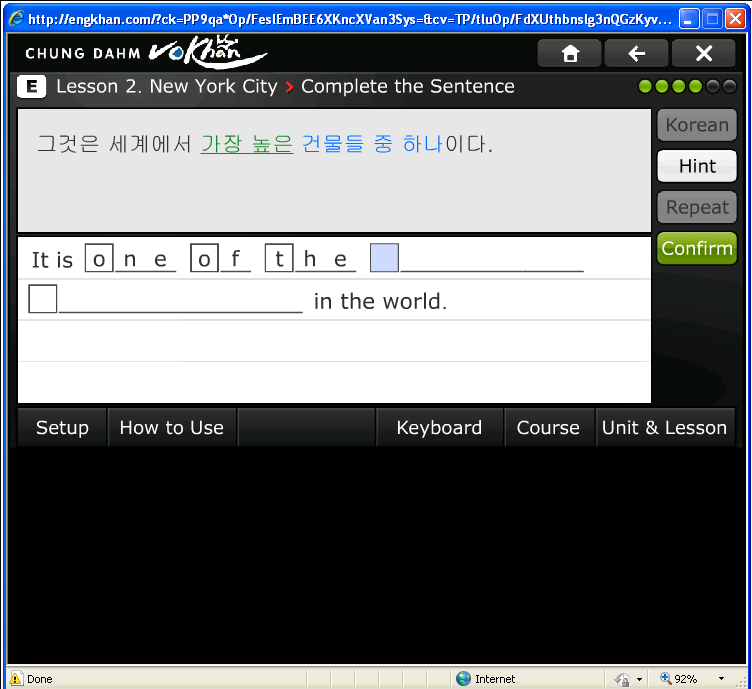This screenshot has width=752, height=689.
Task: Click the Internet zone globe icon
Action: (463, 678)
